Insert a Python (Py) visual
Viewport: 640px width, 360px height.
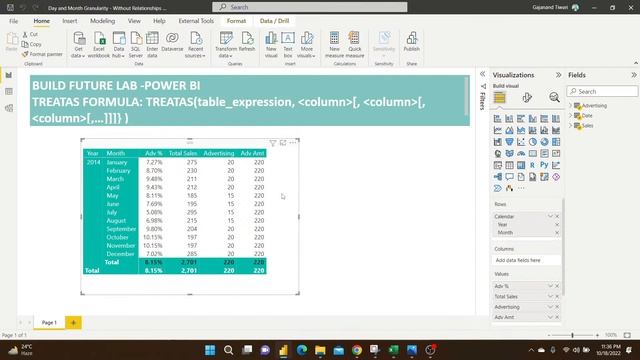[544, 165]
